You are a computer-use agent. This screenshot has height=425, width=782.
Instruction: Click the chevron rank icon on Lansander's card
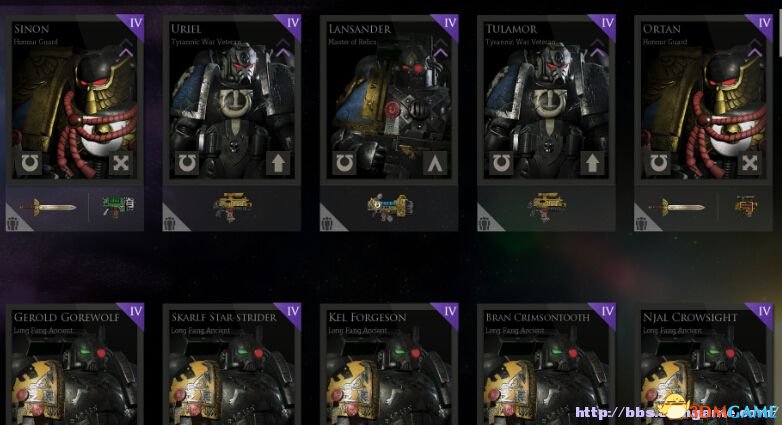[x=435, y=163]
